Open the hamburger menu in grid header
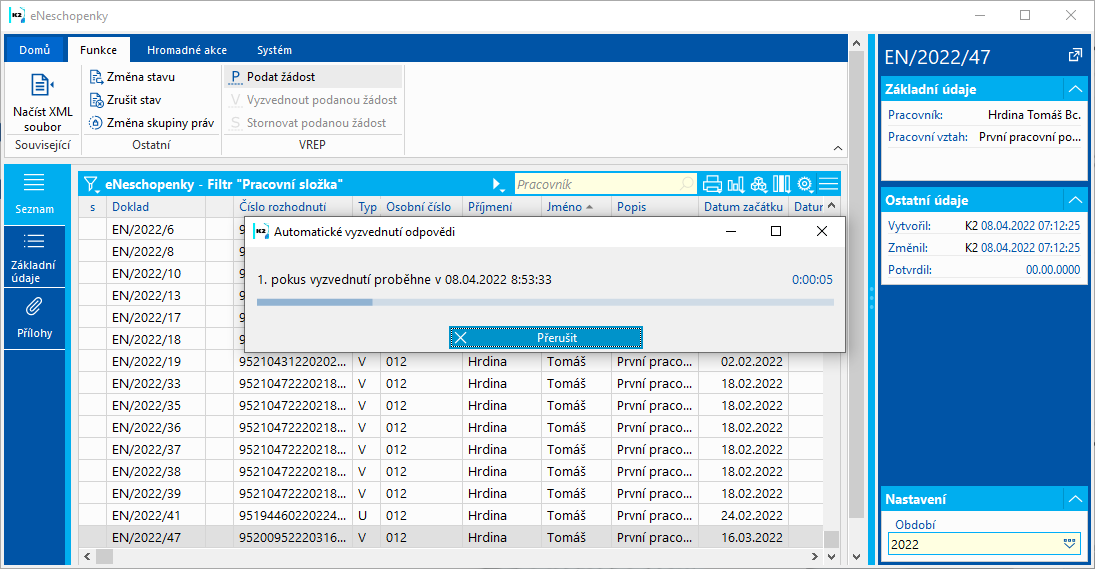The width and height of the screenshot is (1095, 569). coord(828,184)
